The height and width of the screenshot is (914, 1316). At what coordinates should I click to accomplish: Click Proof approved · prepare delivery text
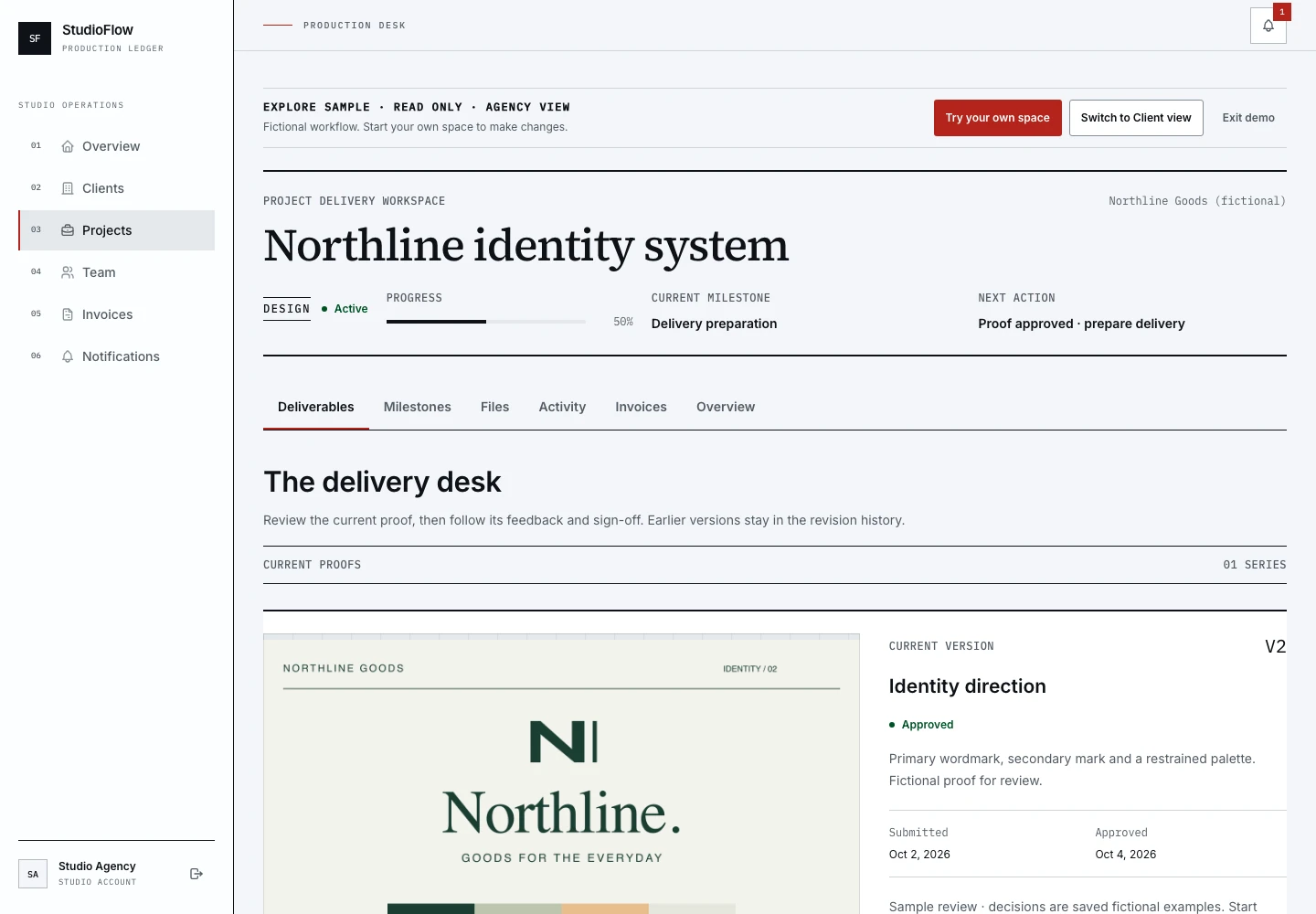coord(1081,324)
